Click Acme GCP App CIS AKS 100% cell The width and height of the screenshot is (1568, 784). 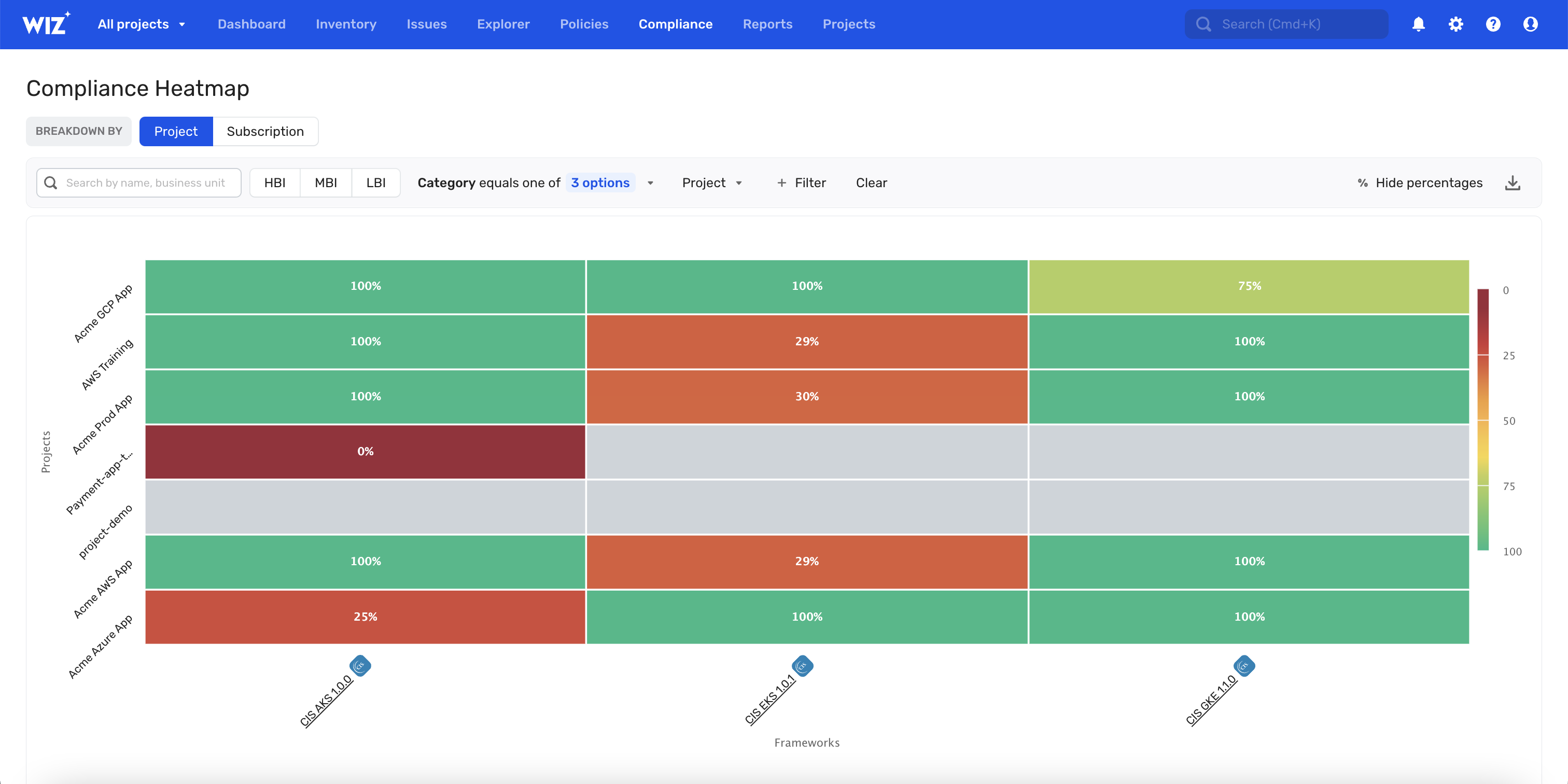tap(365, 286)
